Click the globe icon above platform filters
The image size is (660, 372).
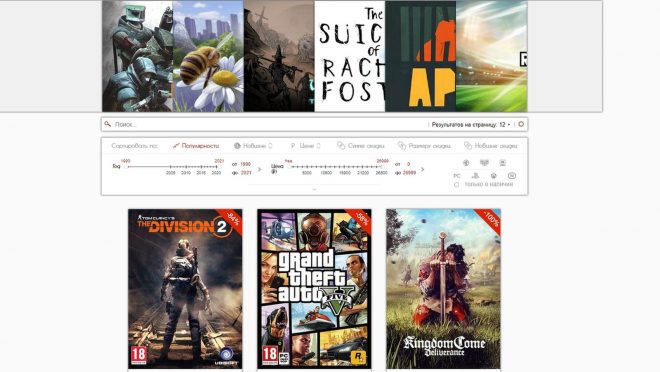(466, 162)
